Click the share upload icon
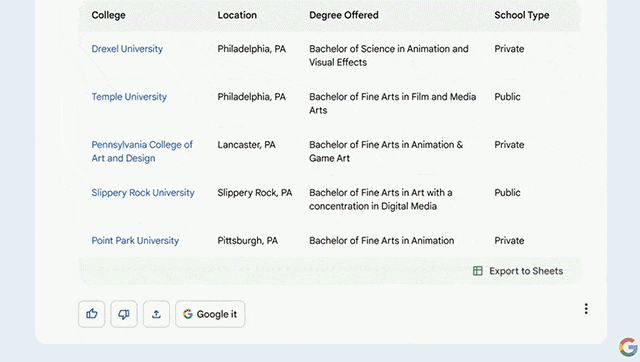This screenshot has height=362, width=640. coord(156,314)
